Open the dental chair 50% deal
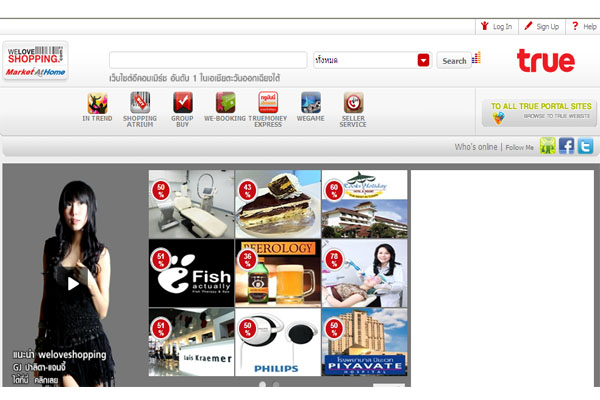 tap(191, 204)
